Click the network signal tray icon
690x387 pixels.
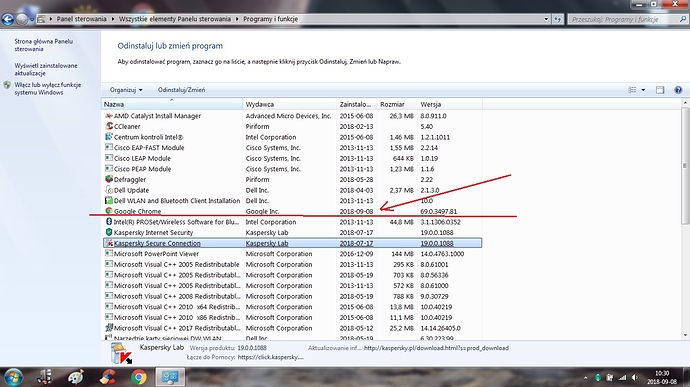(x=622, y=377)
